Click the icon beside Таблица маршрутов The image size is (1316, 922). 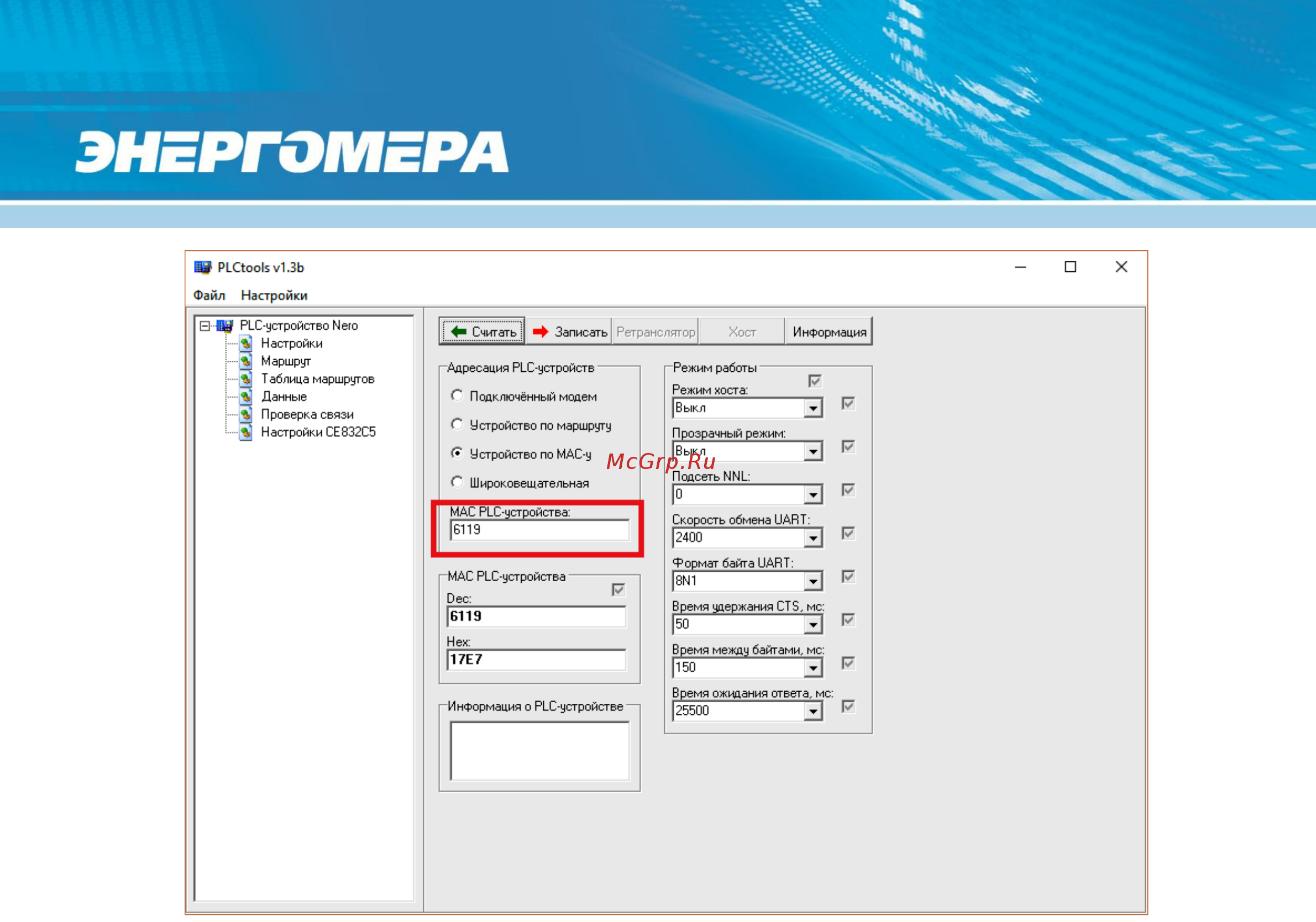tap(246, 379)
